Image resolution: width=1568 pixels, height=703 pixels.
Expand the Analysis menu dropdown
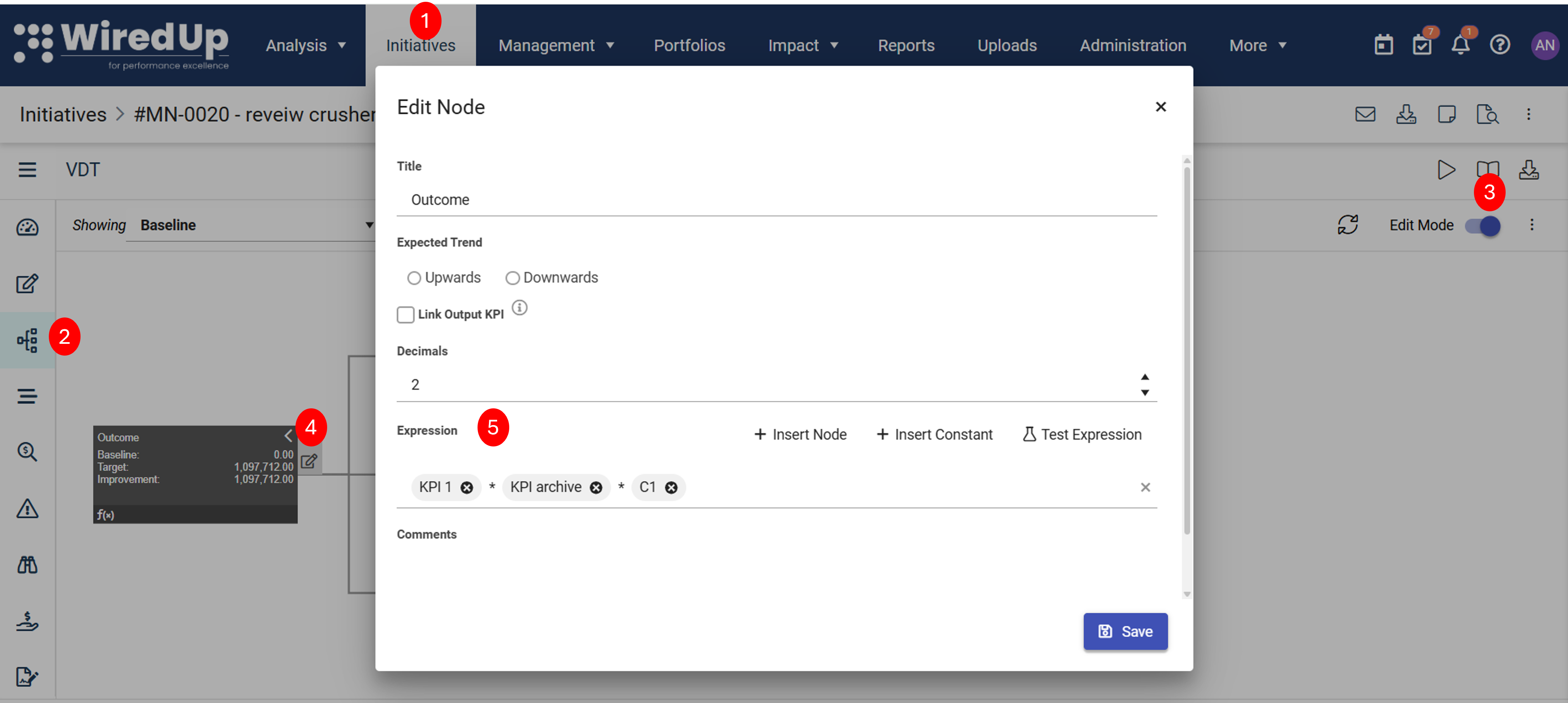pos(305,45)
